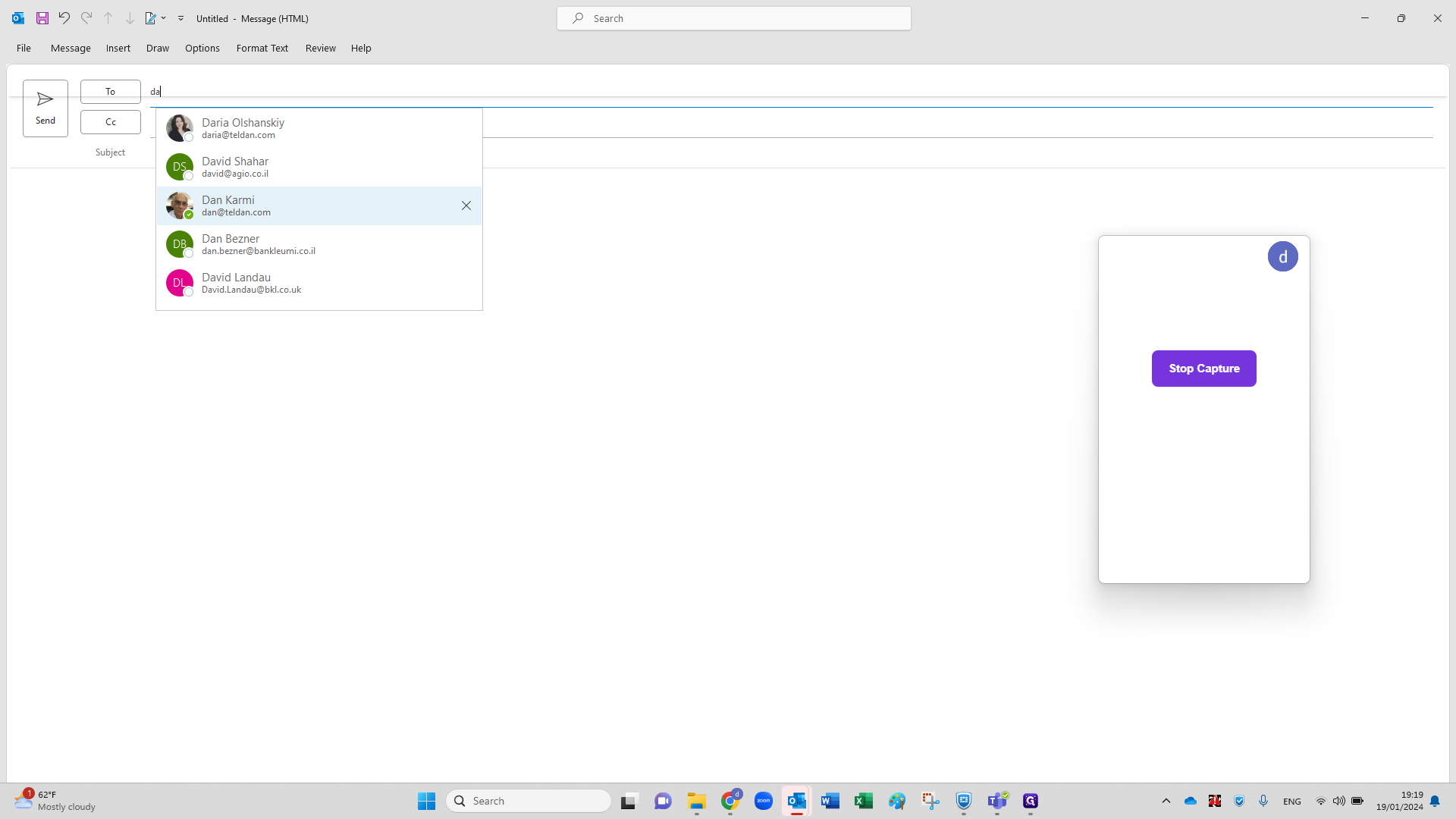Select David Shahar suggestion
The image size is (1456, 819).
point(319,167)
